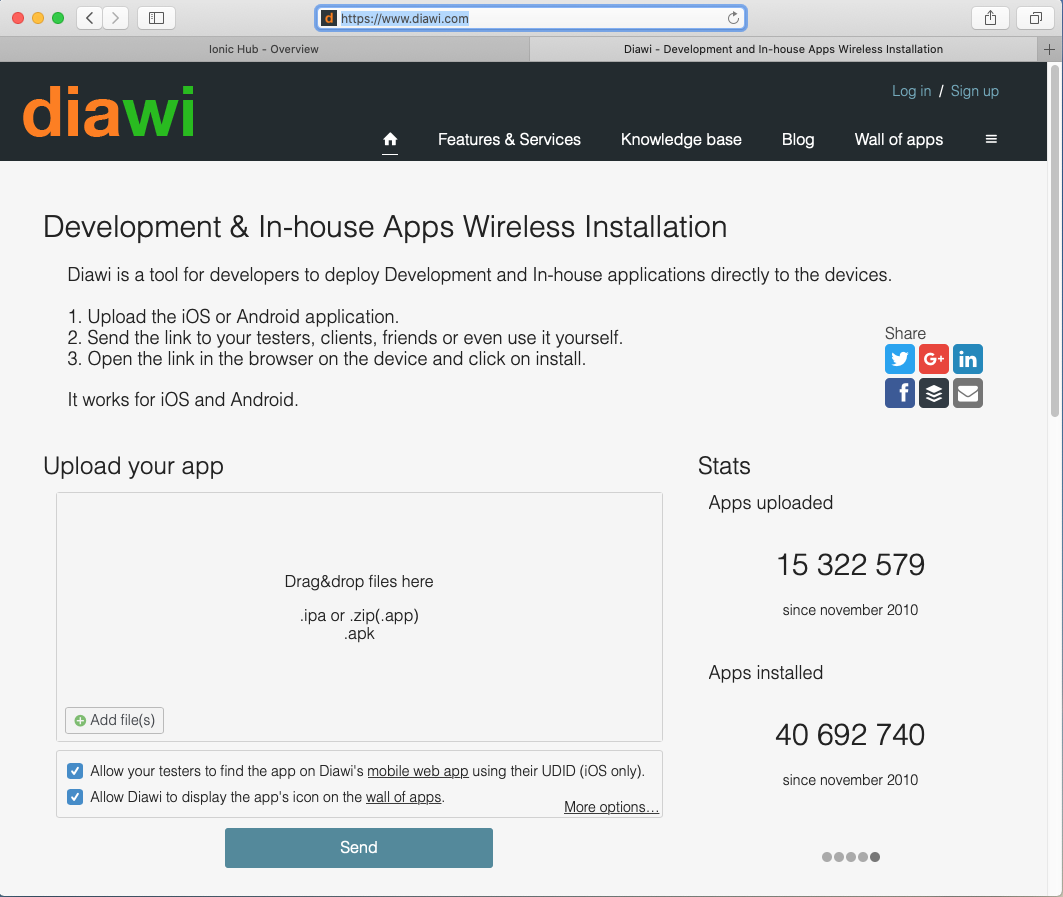Screen dimensions: 1063x897
Task: Open a new tab with plus button
Action: click(1049, 49)
